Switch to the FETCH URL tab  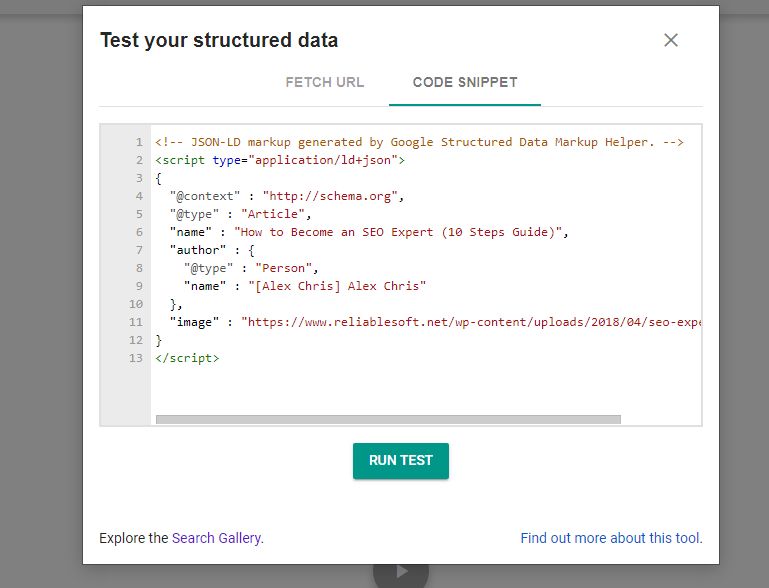325,82
